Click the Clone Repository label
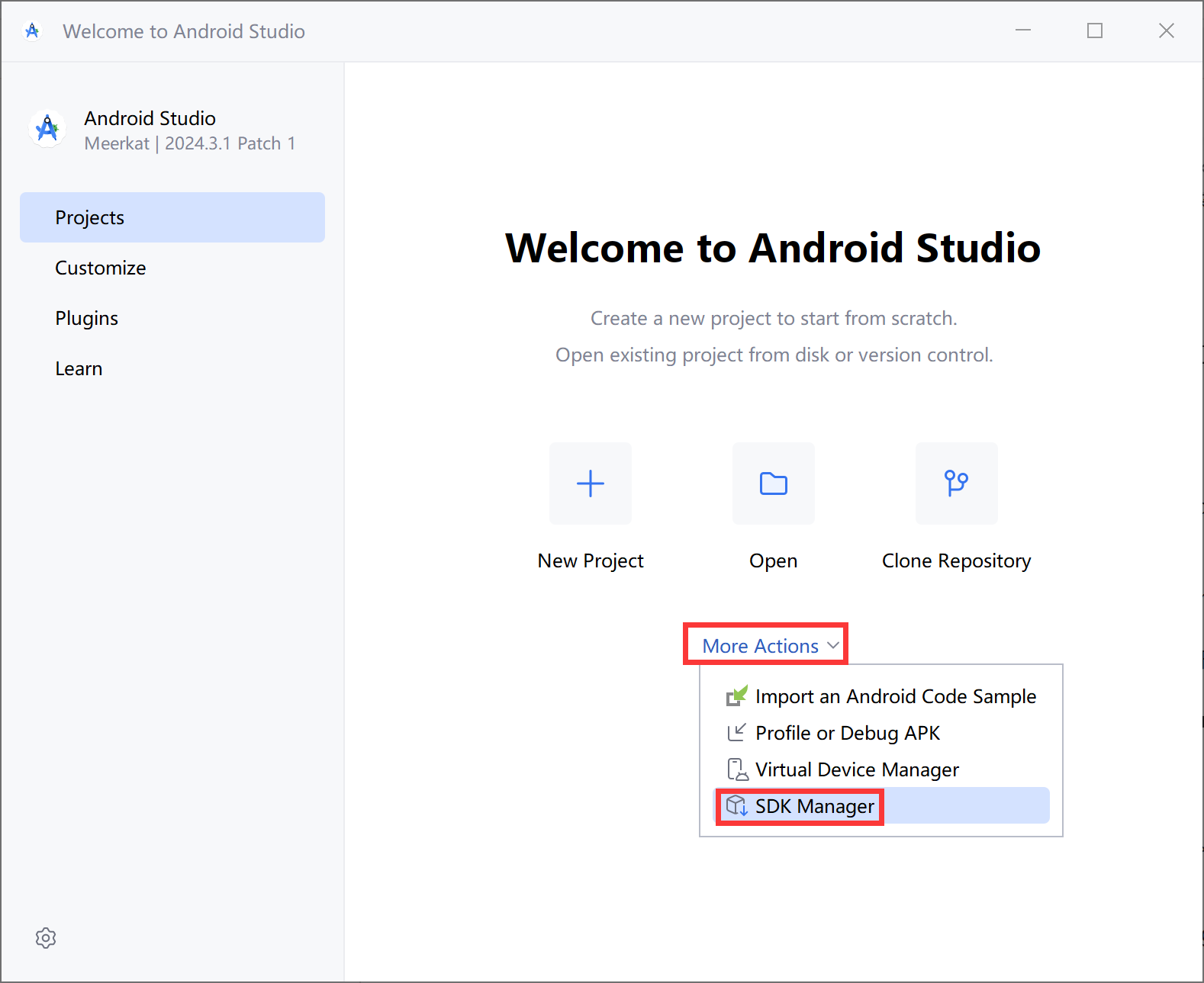Image resolution: width=1204 pixels, height=983 pixels. [957, 561]
